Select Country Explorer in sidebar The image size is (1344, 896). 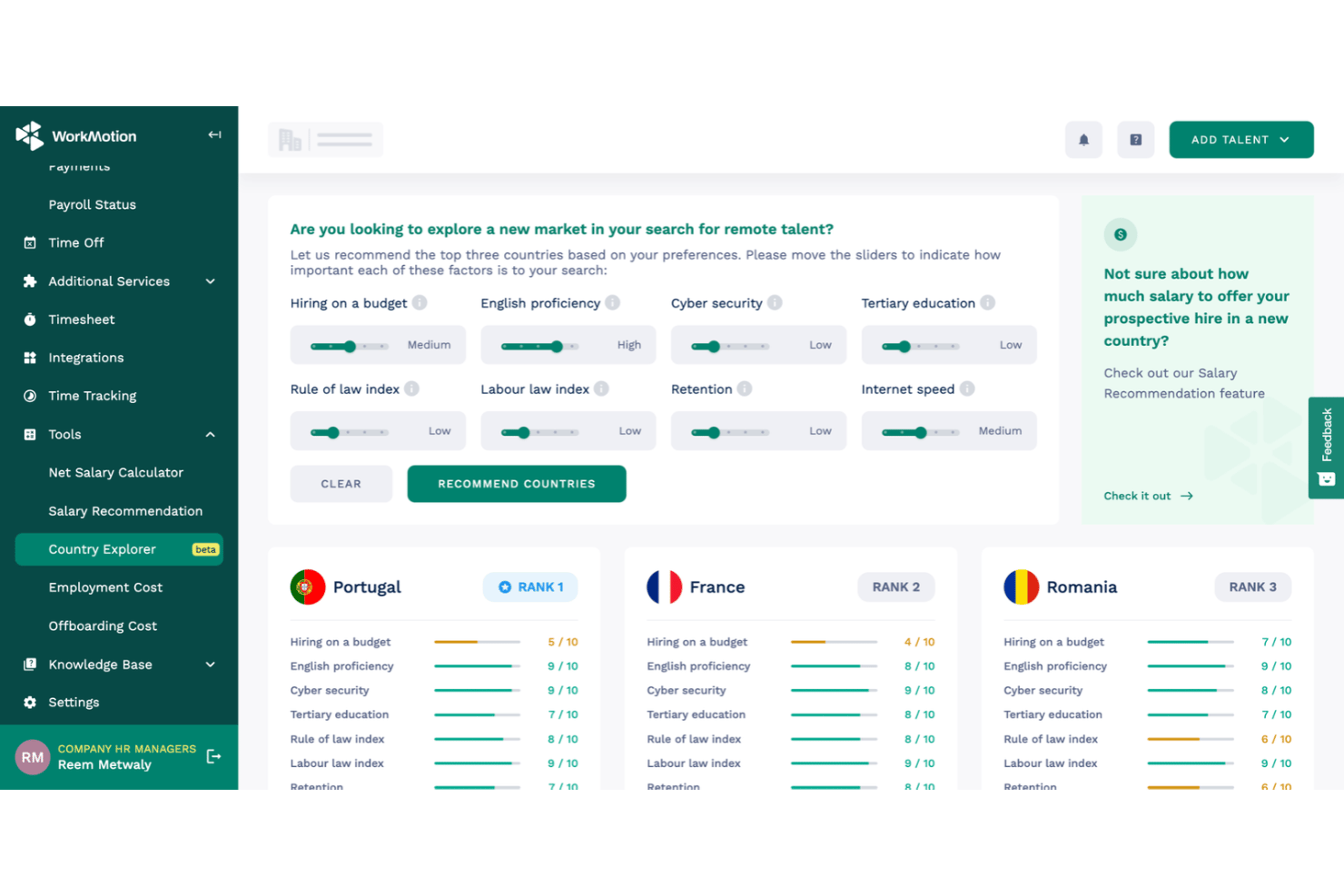[x=119, y=549]
